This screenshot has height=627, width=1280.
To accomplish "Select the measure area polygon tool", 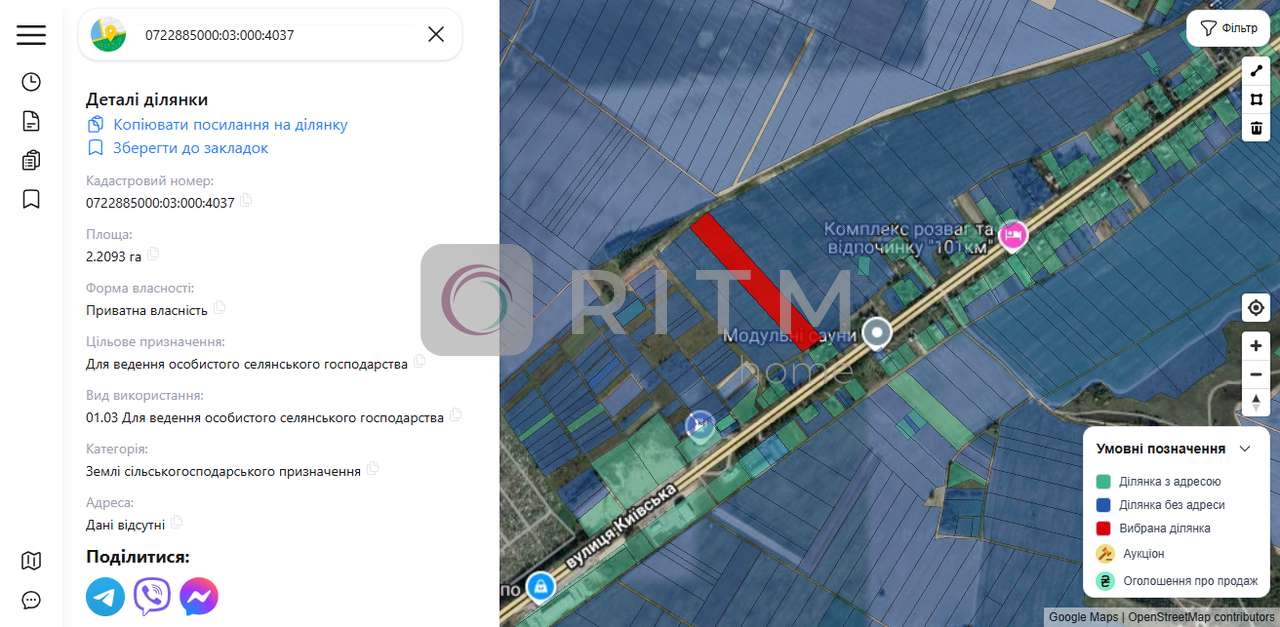I will 1256,100.
